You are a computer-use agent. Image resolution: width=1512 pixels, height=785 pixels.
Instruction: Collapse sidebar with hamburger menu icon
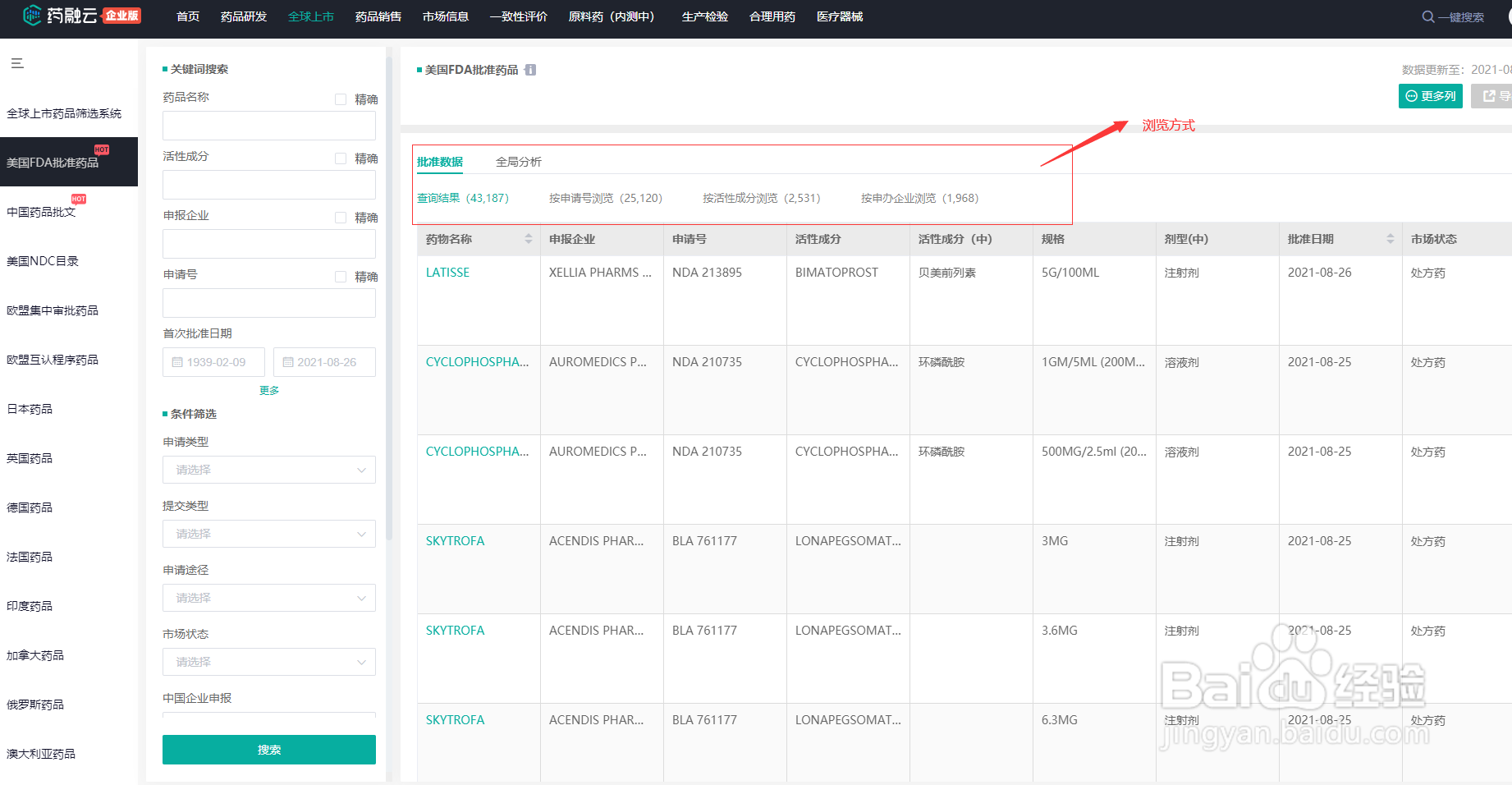(17, 63)
